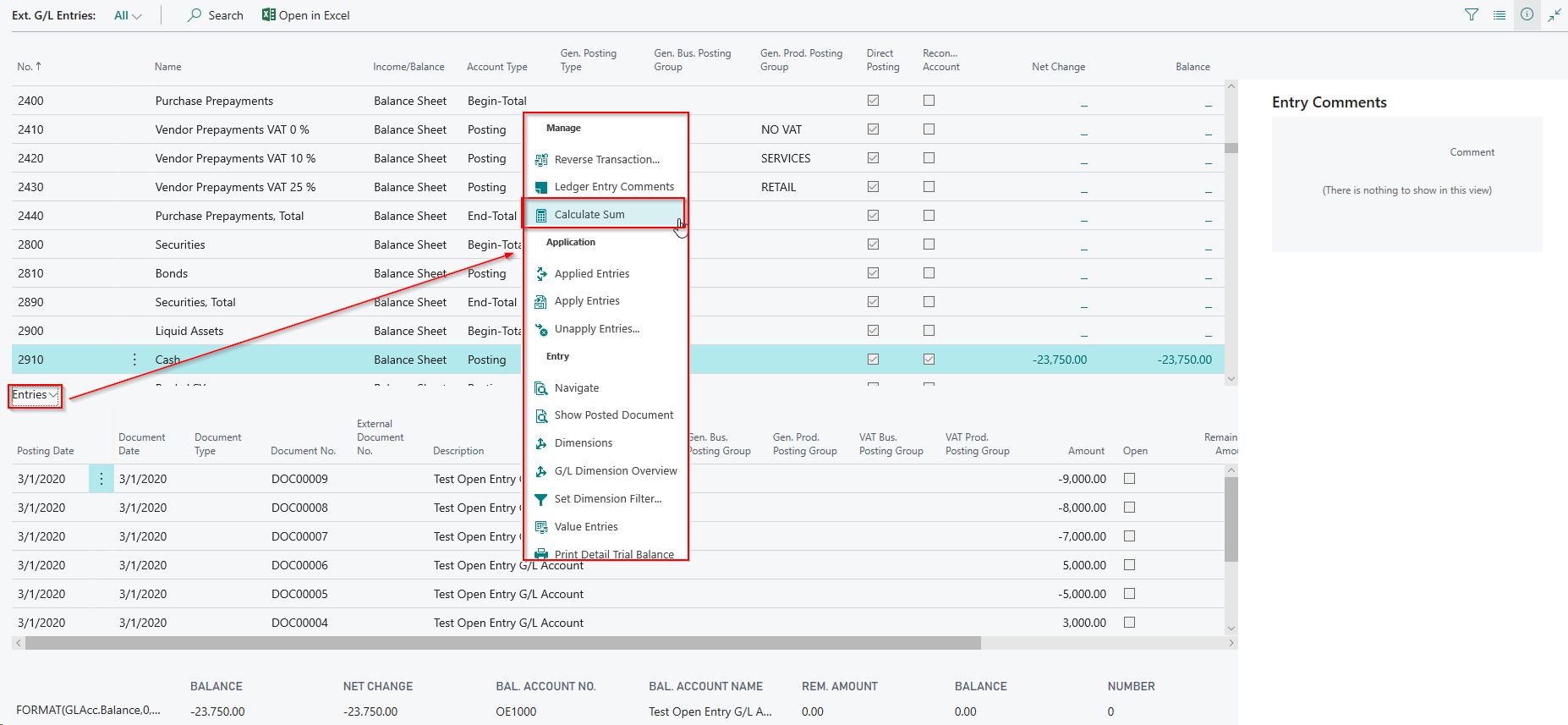The width and height of the screenshot is (1568, 725).
Task: Sort by the No. column header
Action: point(29,67)
